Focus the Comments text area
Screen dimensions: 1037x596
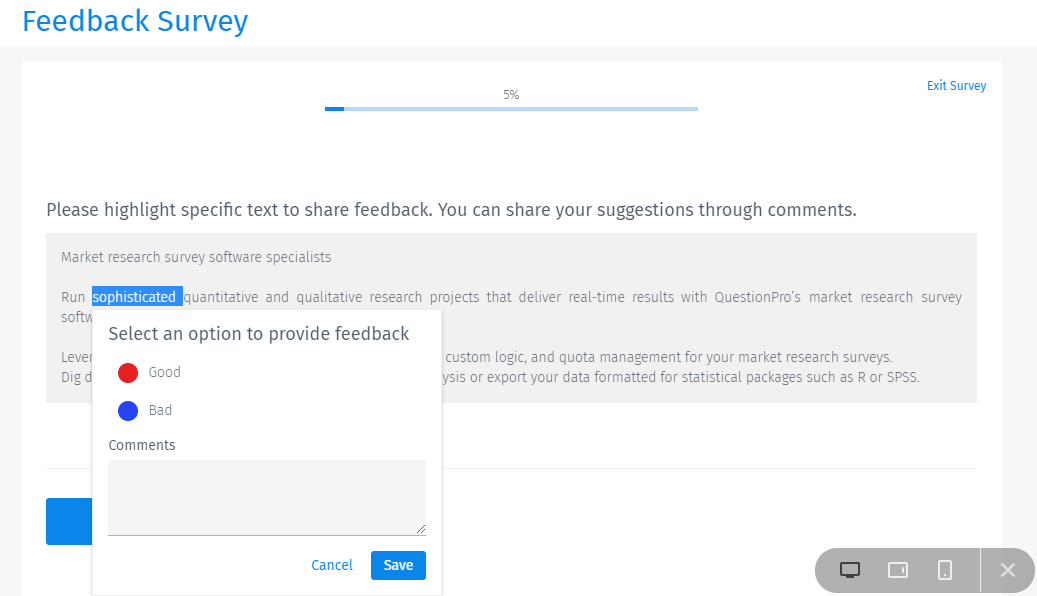267,497
